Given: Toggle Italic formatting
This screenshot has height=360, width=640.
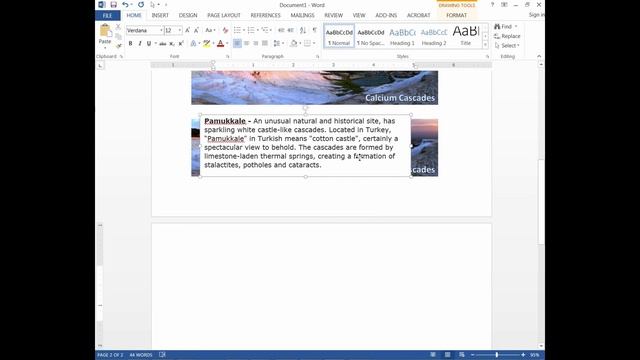Looking at the screenshot, I should [x=140, y=44].
